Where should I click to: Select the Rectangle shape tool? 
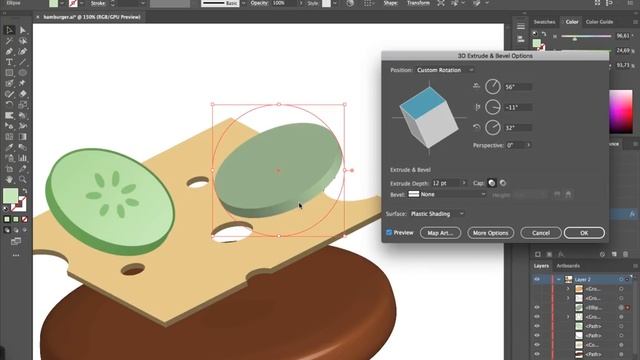pos(9,73)
